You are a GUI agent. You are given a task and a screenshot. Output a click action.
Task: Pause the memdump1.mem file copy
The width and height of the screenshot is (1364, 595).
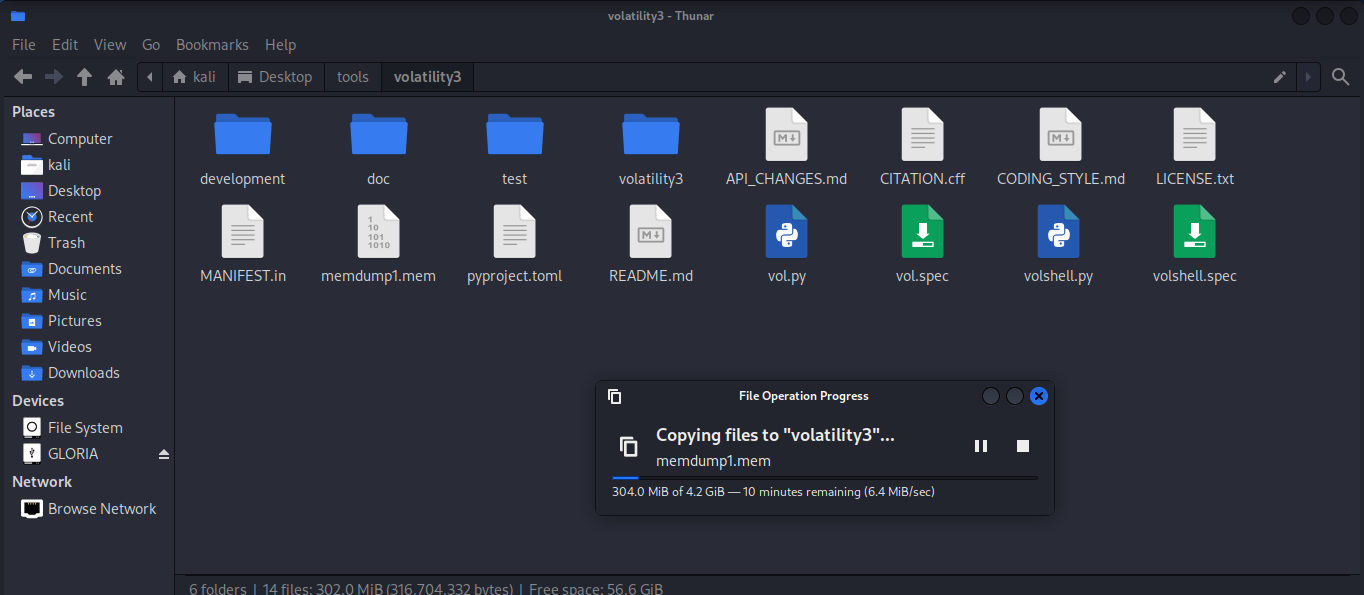click(980, 446)
